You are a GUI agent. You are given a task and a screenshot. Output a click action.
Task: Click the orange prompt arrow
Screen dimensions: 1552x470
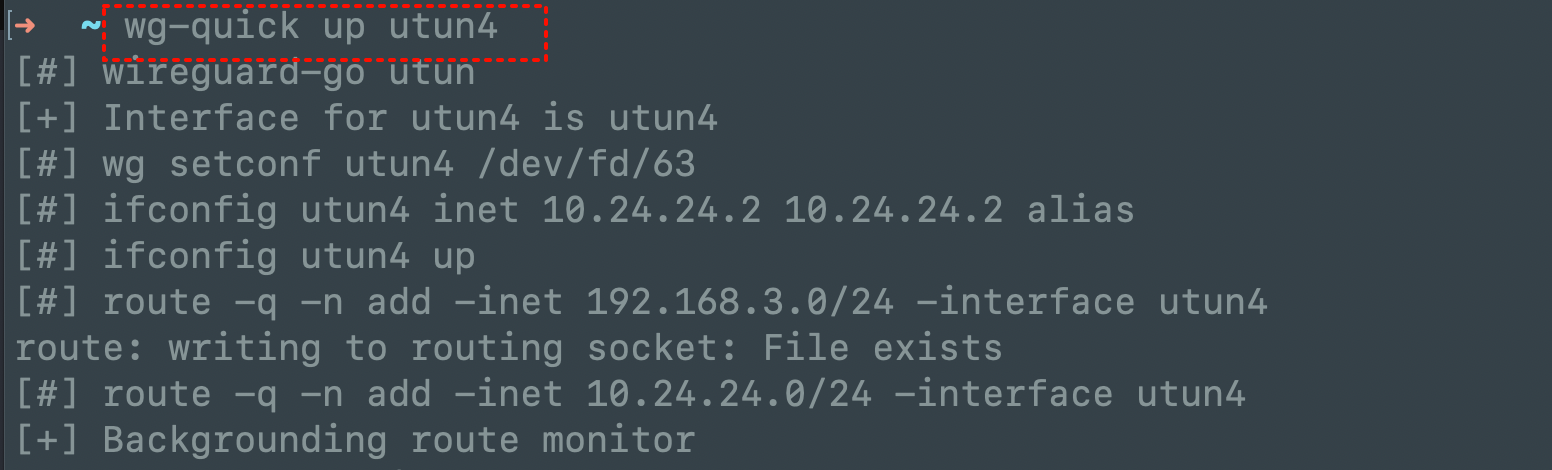(26, 27)
